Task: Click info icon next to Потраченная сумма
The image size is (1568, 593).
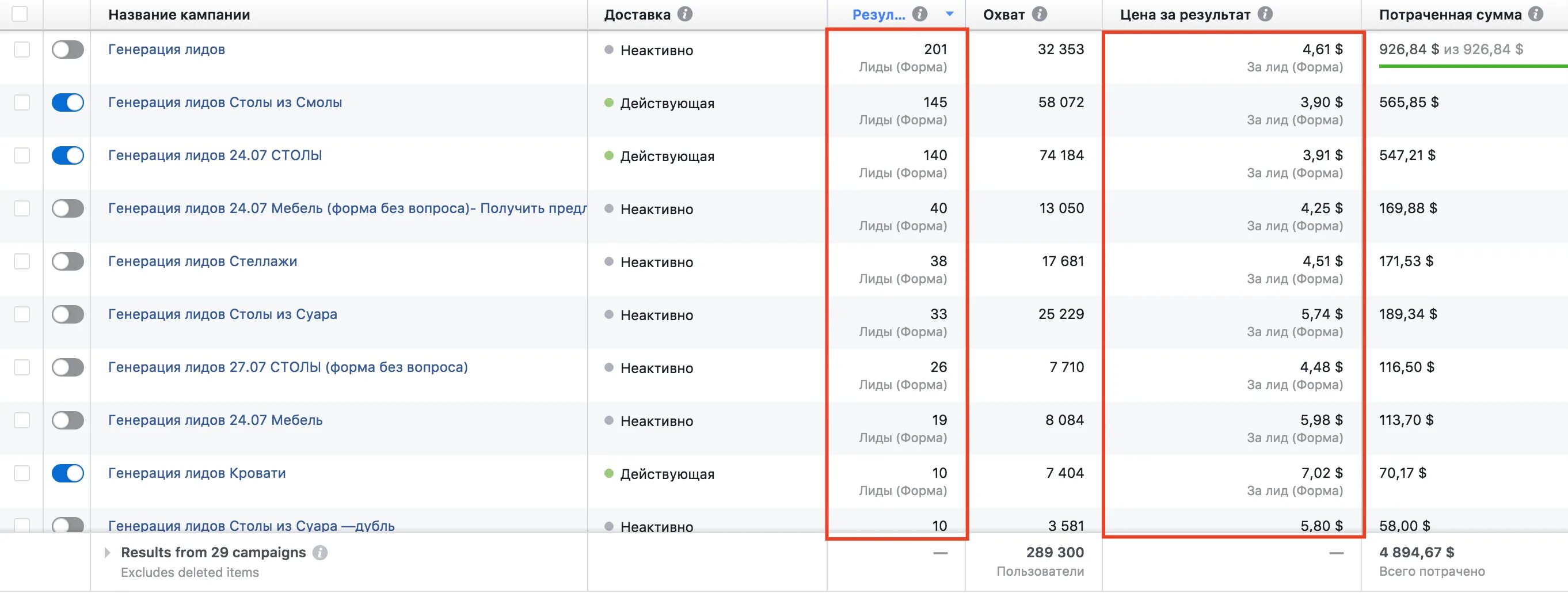Action: coord(1535,14)
